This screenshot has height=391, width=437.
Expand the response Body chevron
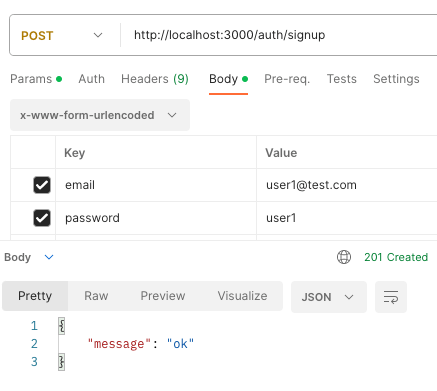coord(49,257)
